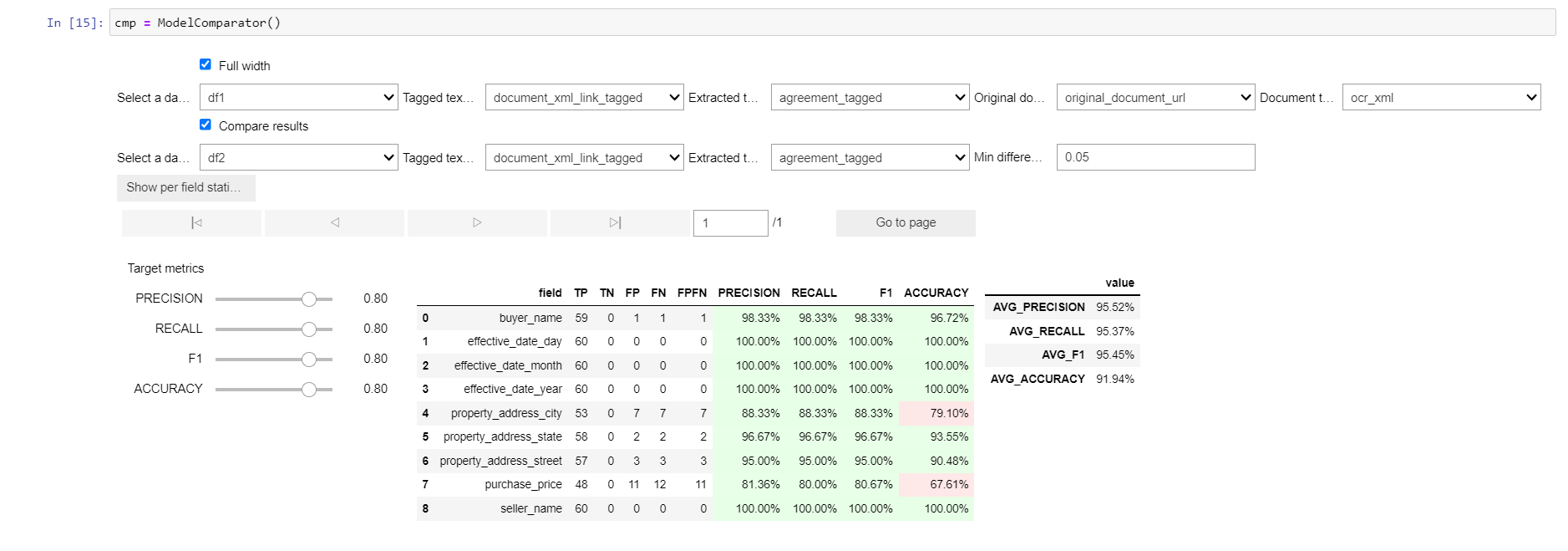Screen dimensions: 1568x551
Task: Go to first page navigation button
Action: click(191, 223)
